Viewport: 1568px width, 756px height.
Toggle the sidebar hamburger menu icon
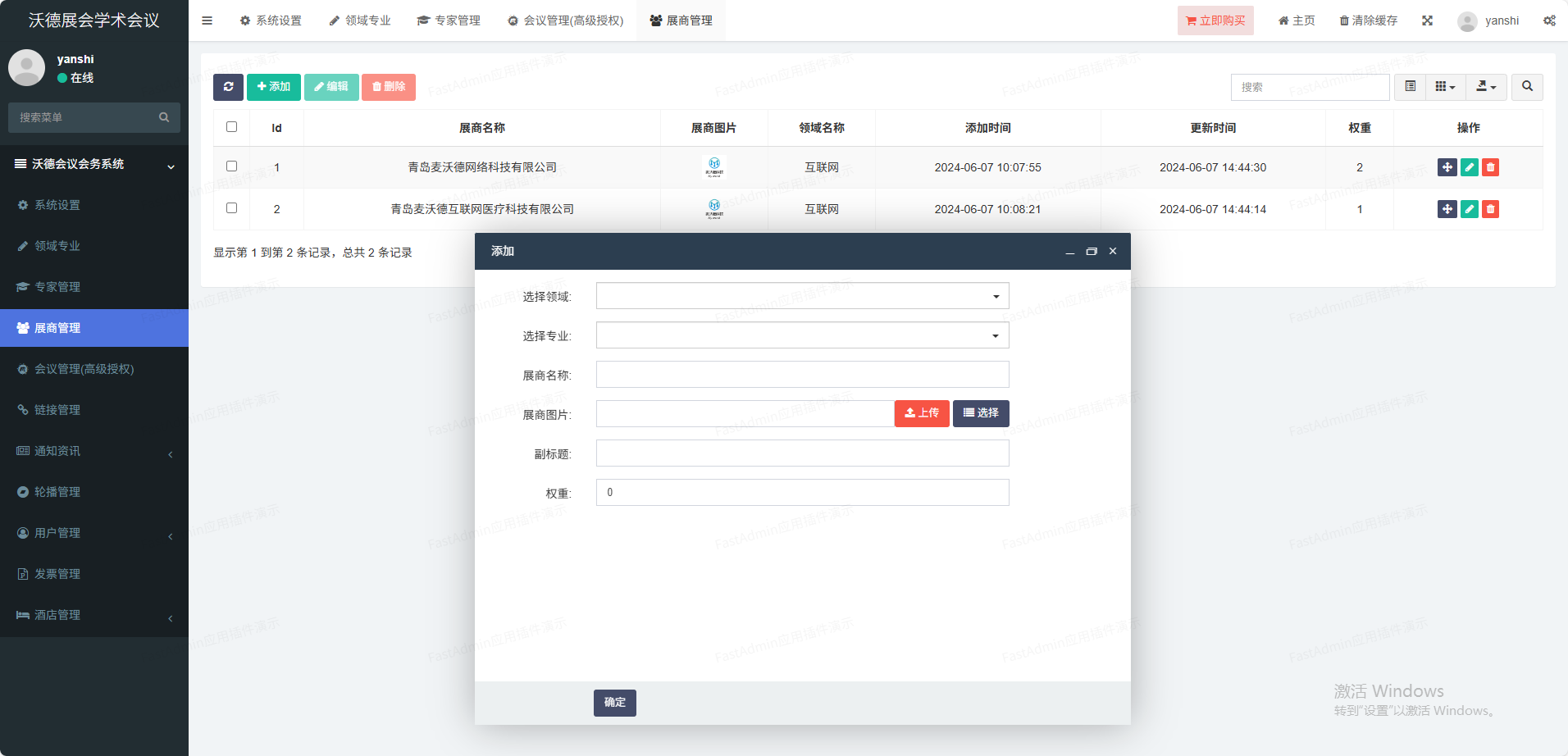[207, 20]
